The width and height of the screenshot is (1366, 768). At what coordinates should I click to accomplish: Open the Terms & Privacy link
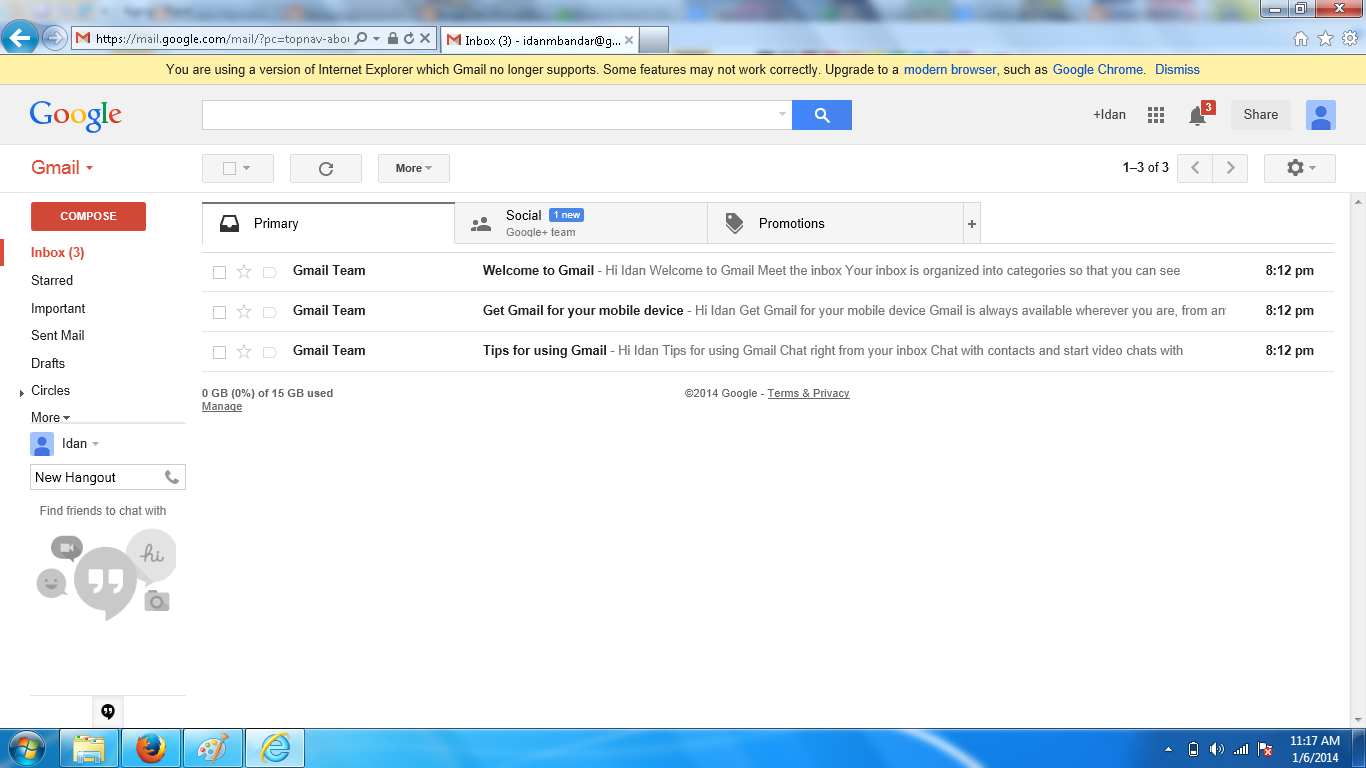click(808, 394)
